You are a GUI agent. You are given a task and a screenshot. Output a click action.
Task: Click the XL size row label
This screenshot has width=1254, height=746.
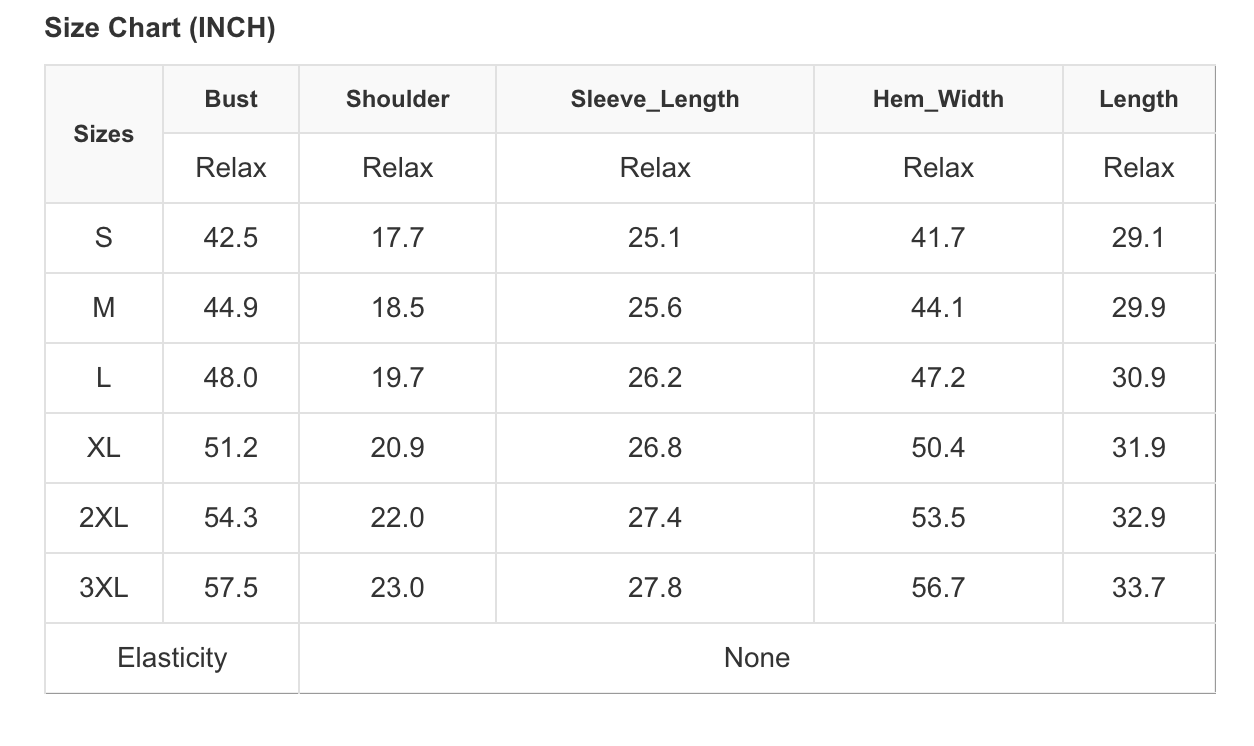tap(104, 448)
